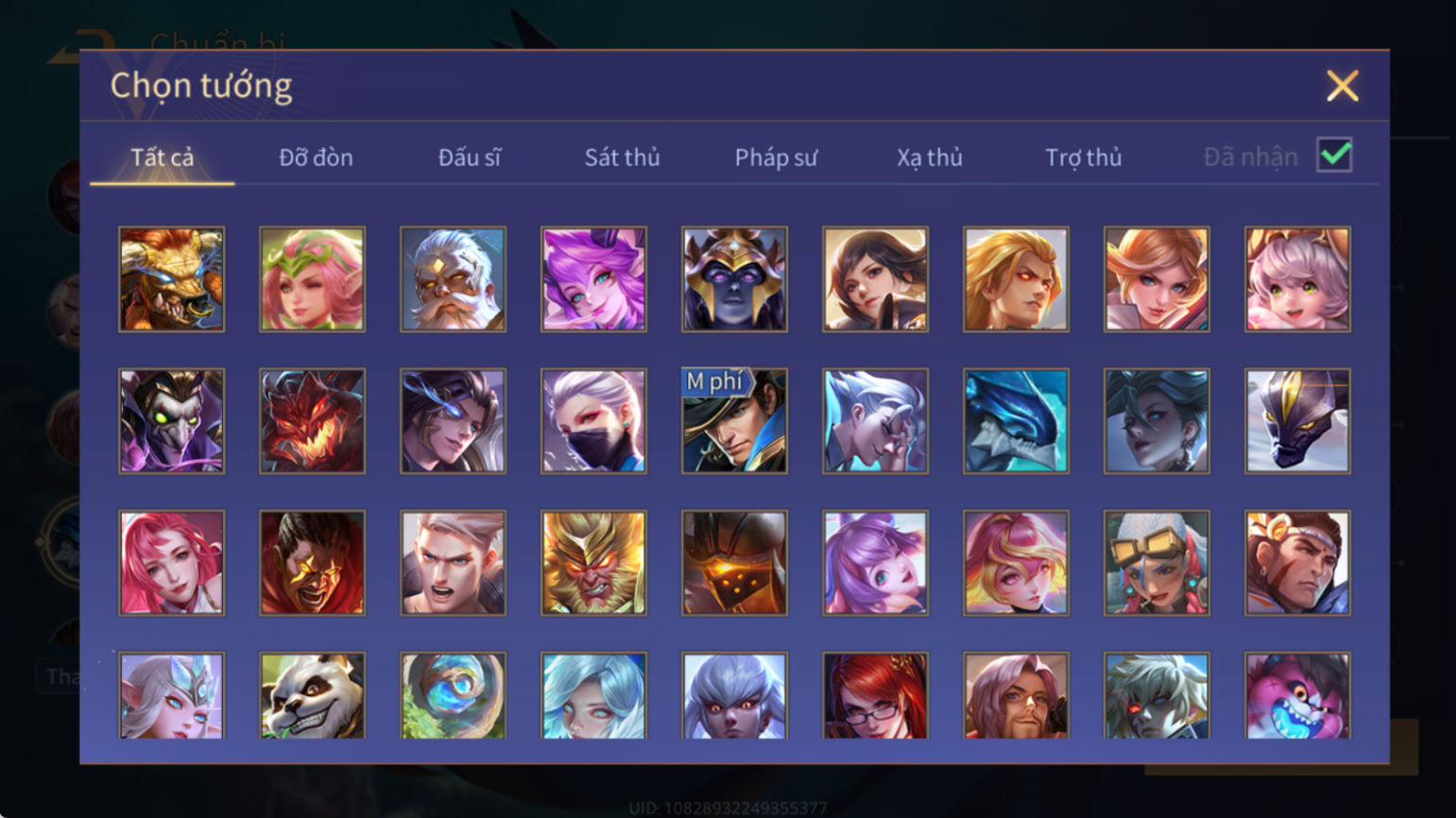
Task: Choose the pink cheshire cat hero
Action: click(1297, 695)
